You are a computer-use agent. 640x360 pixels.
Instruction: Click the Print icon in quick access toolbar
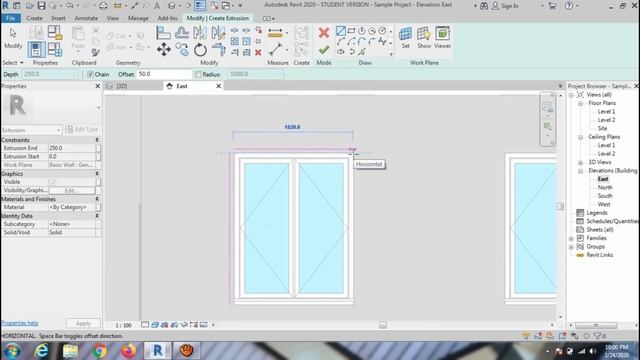104,6
